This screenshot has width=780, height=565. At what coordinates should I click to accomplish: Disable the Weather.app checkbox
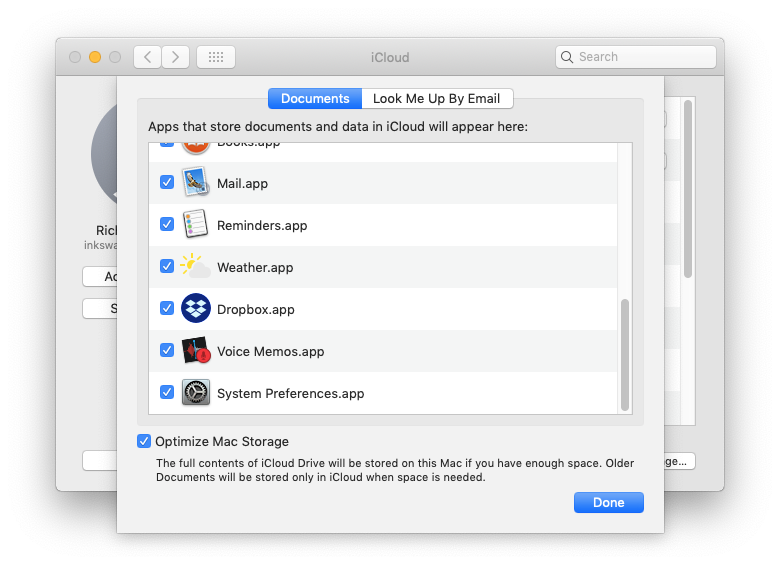[167, 266]
